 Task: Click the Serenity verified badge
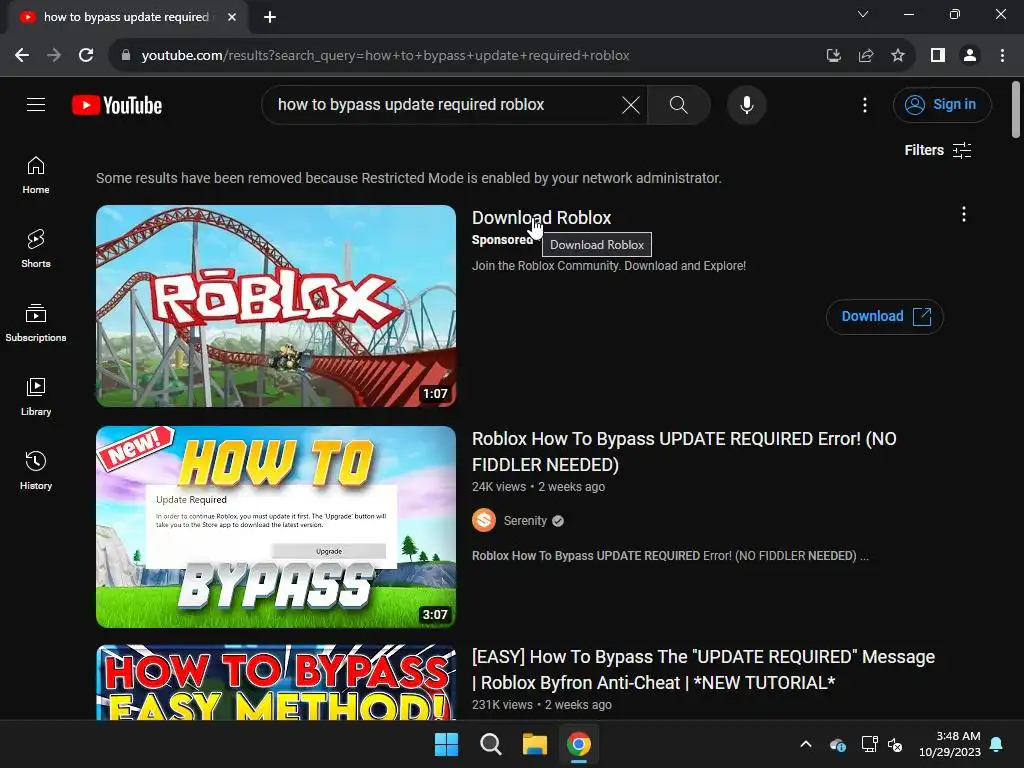point(558,521)
